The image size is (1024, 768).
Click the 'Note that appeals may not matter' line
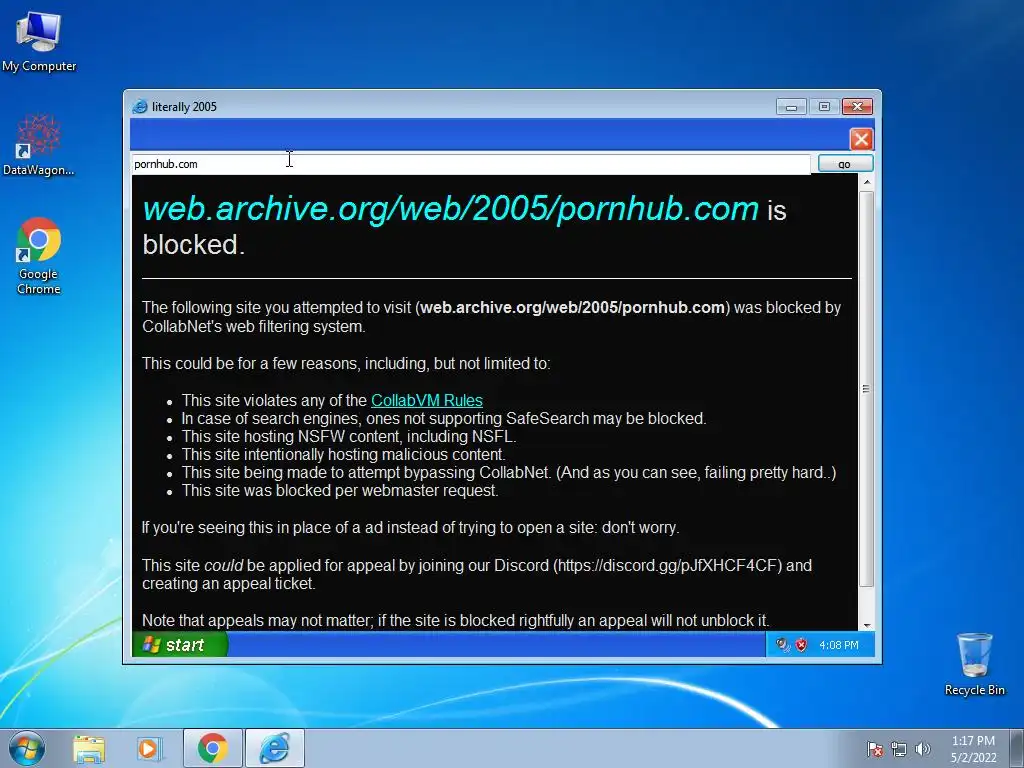click(x=455, y=620)
